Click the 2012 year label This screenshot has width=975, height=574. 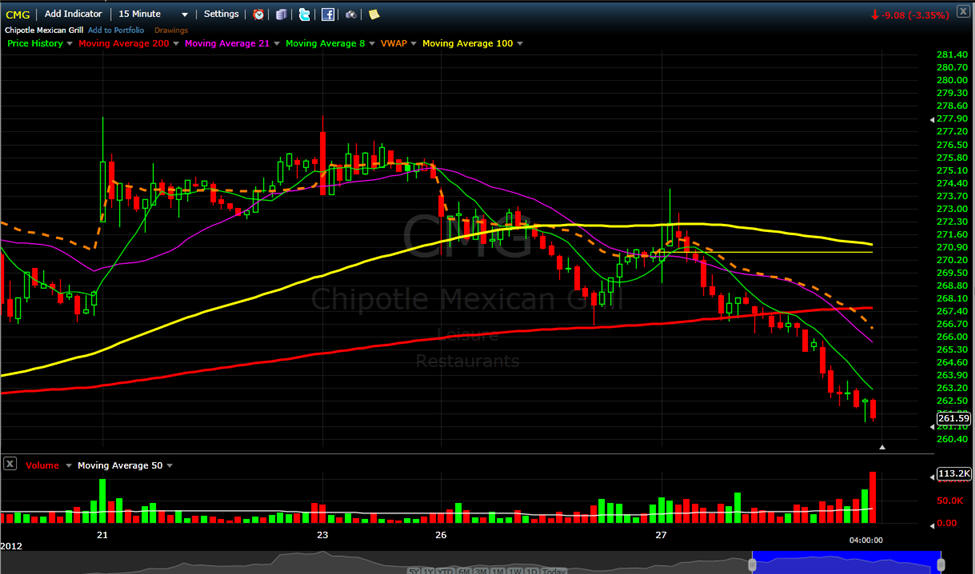point(11,546)
